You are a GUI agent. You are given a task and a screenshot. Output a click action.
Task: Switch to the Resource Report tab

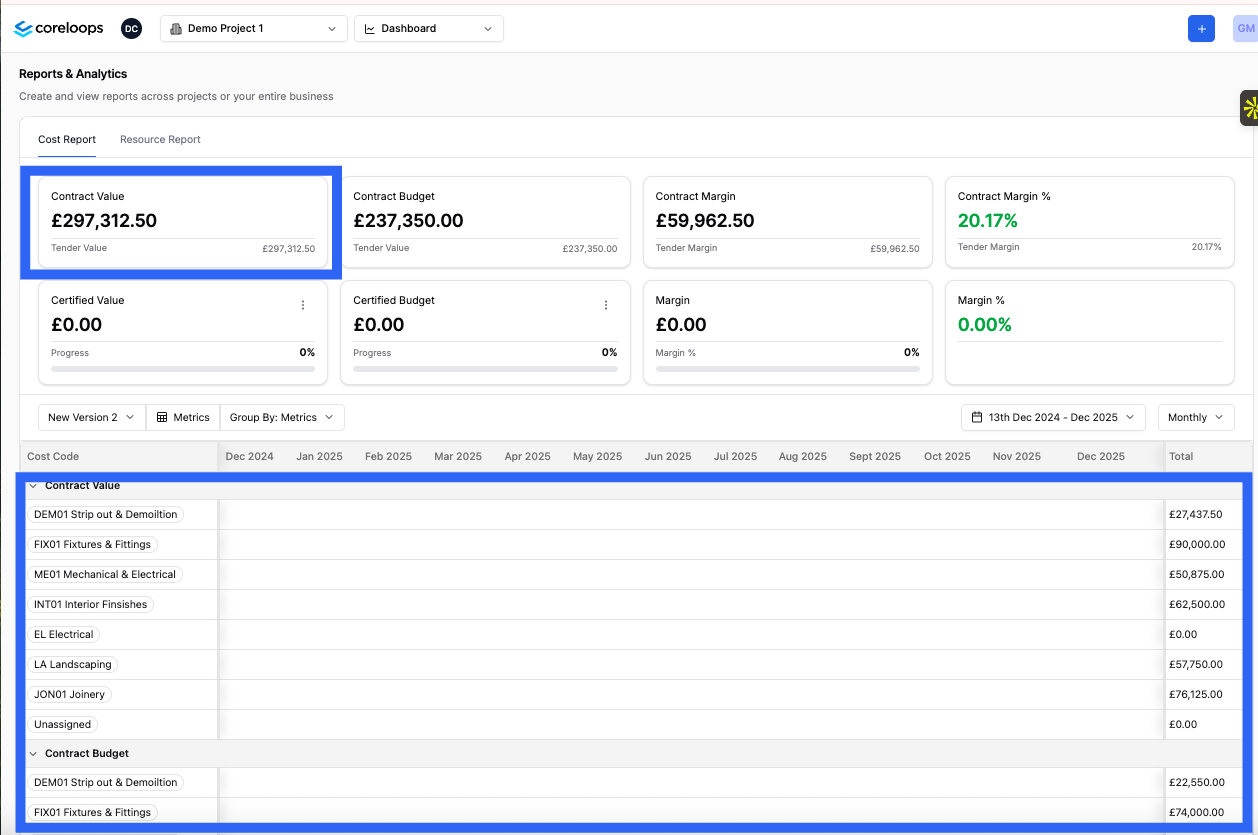click(x=160, y=140)
